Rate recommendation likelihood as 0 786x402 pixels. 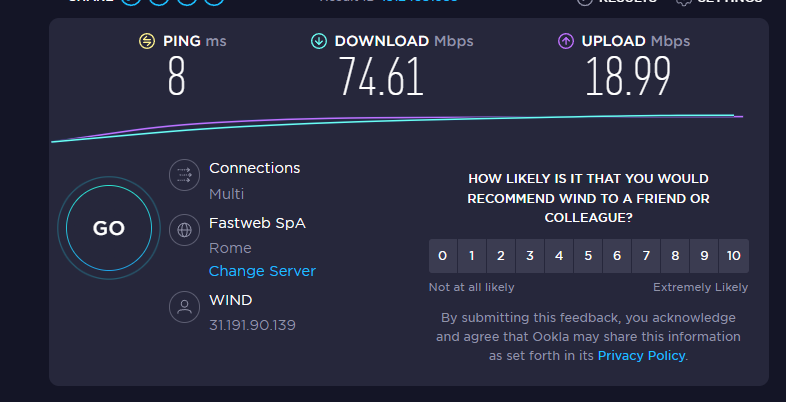click(442, 256)
